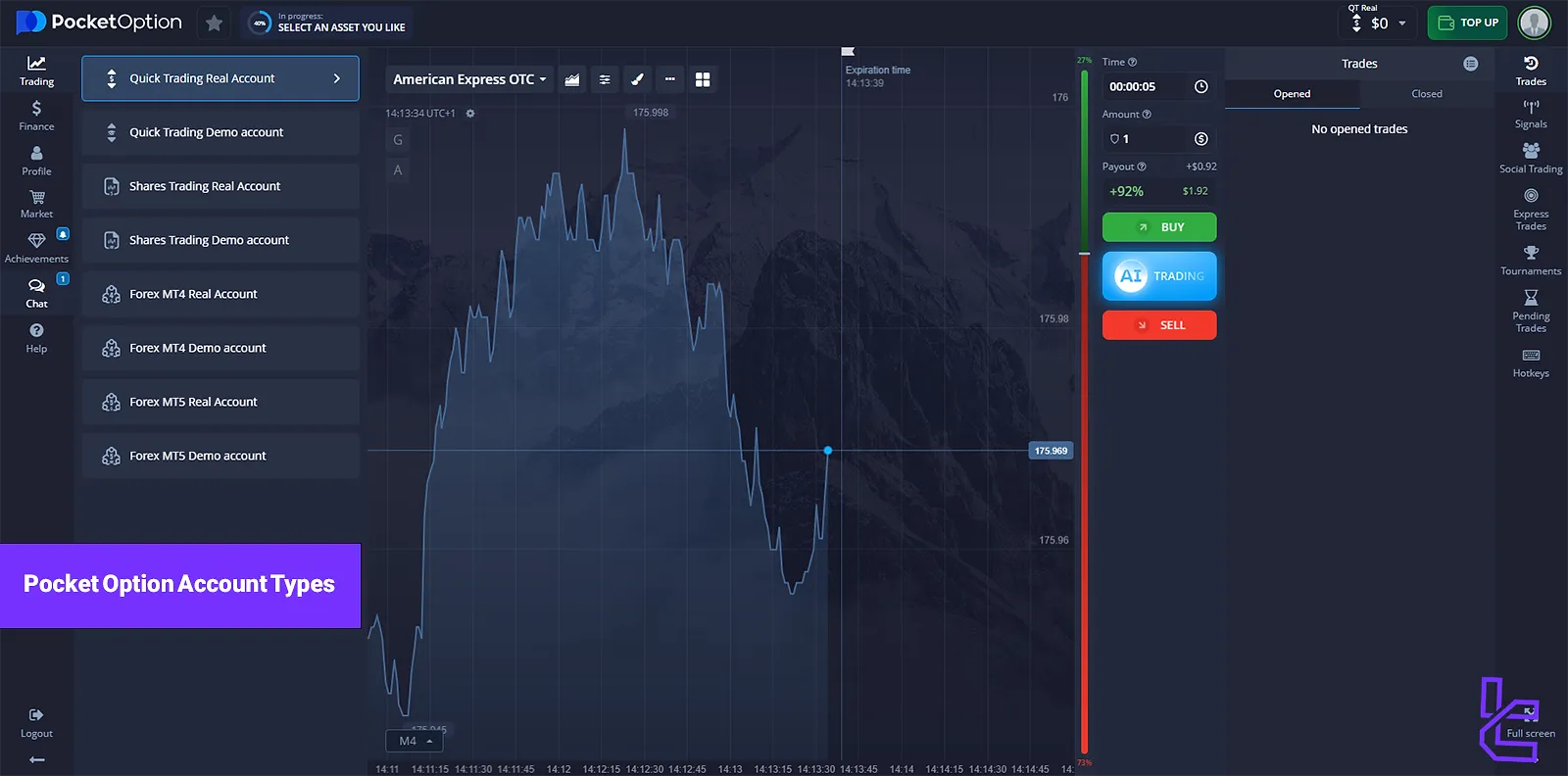Screen dimensions: 1568x776
Task: Select Quick Trading Demo account
Action: [x=220, y=132]
